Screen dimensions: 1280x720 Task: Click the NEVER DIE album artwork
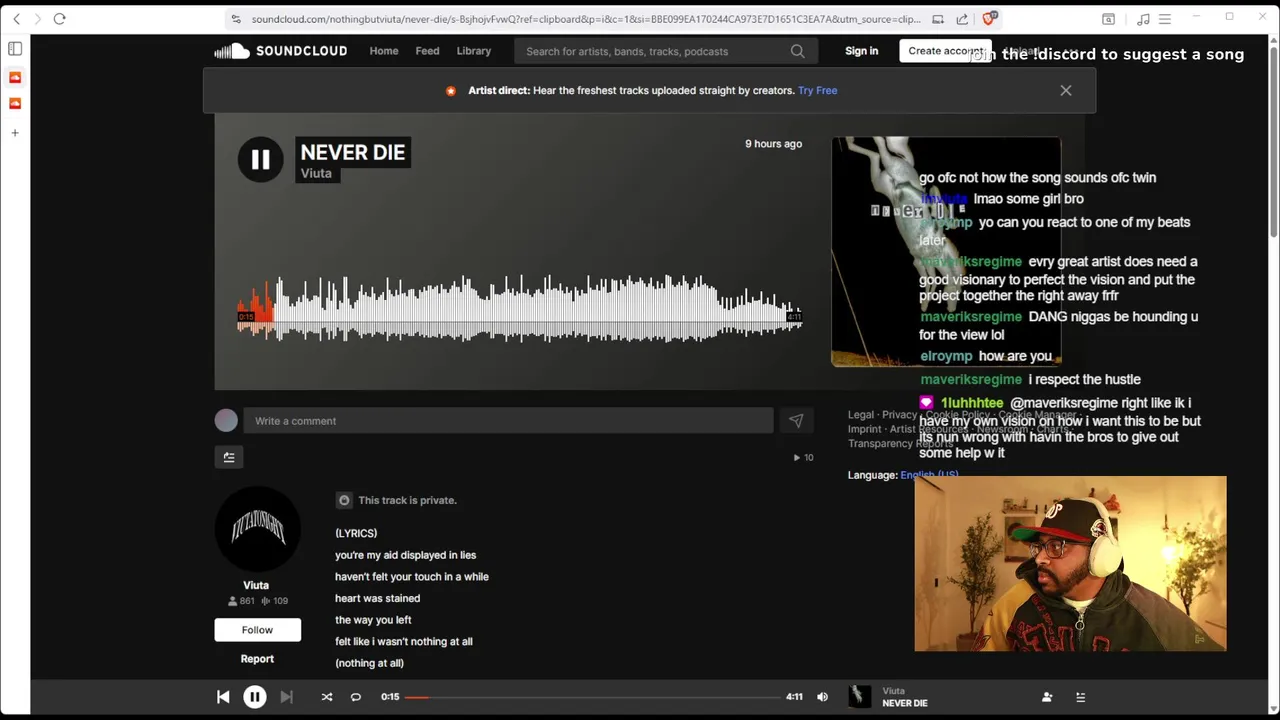(945, 251)
